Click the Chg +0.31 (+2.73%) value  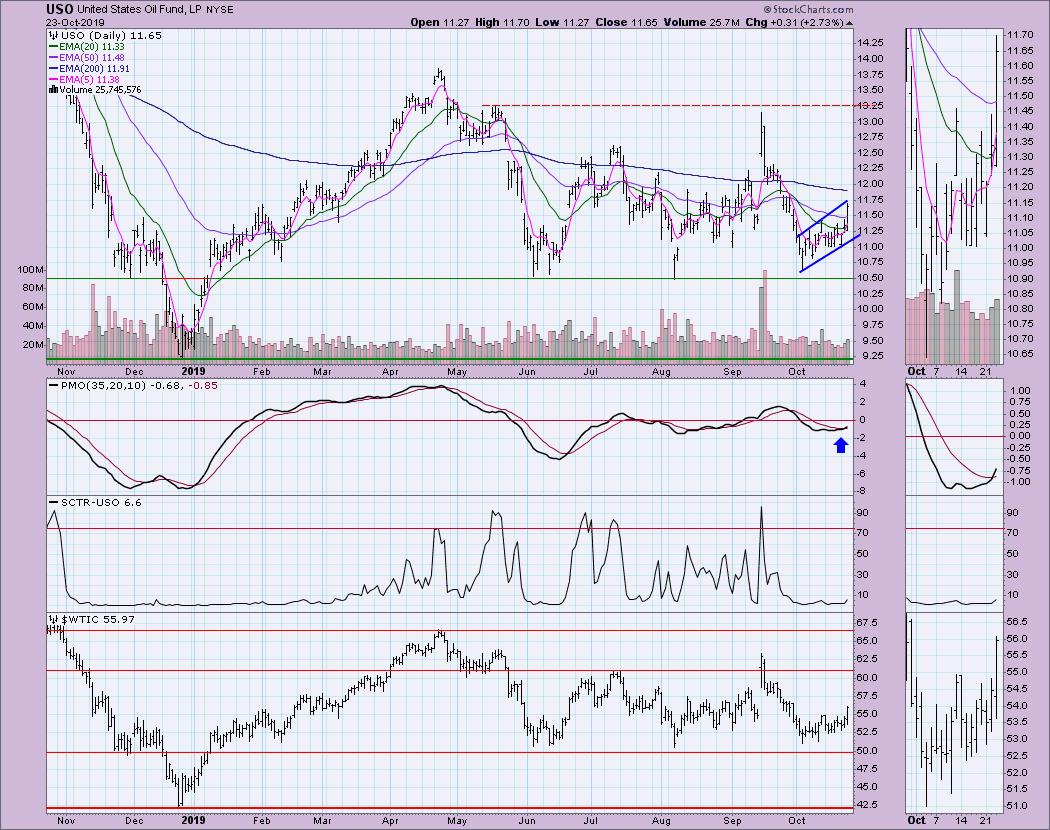click(x=795, y=22)
